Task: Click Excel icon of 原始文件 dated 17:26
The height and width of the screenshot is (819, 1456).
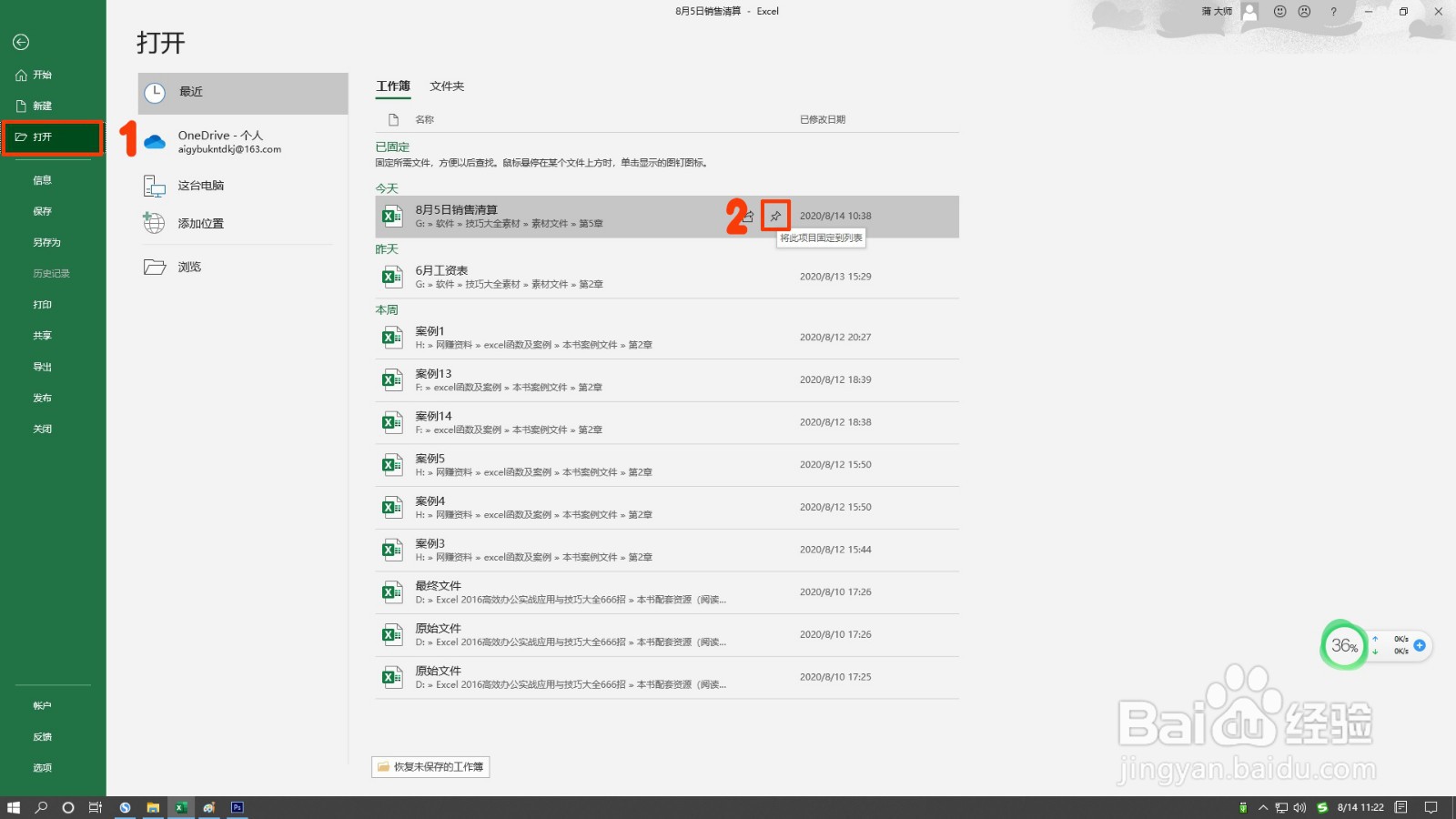Action: click(392, 635)
